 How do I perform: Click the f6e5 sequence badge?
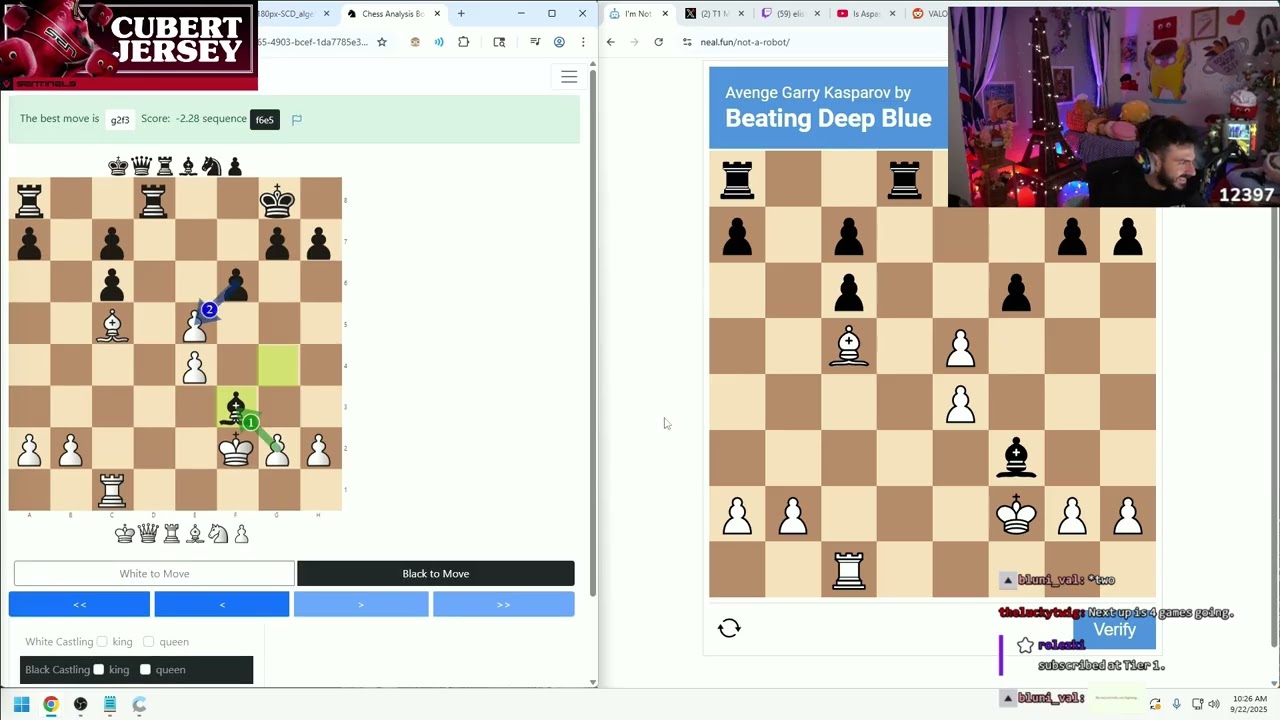click(264, 120)
